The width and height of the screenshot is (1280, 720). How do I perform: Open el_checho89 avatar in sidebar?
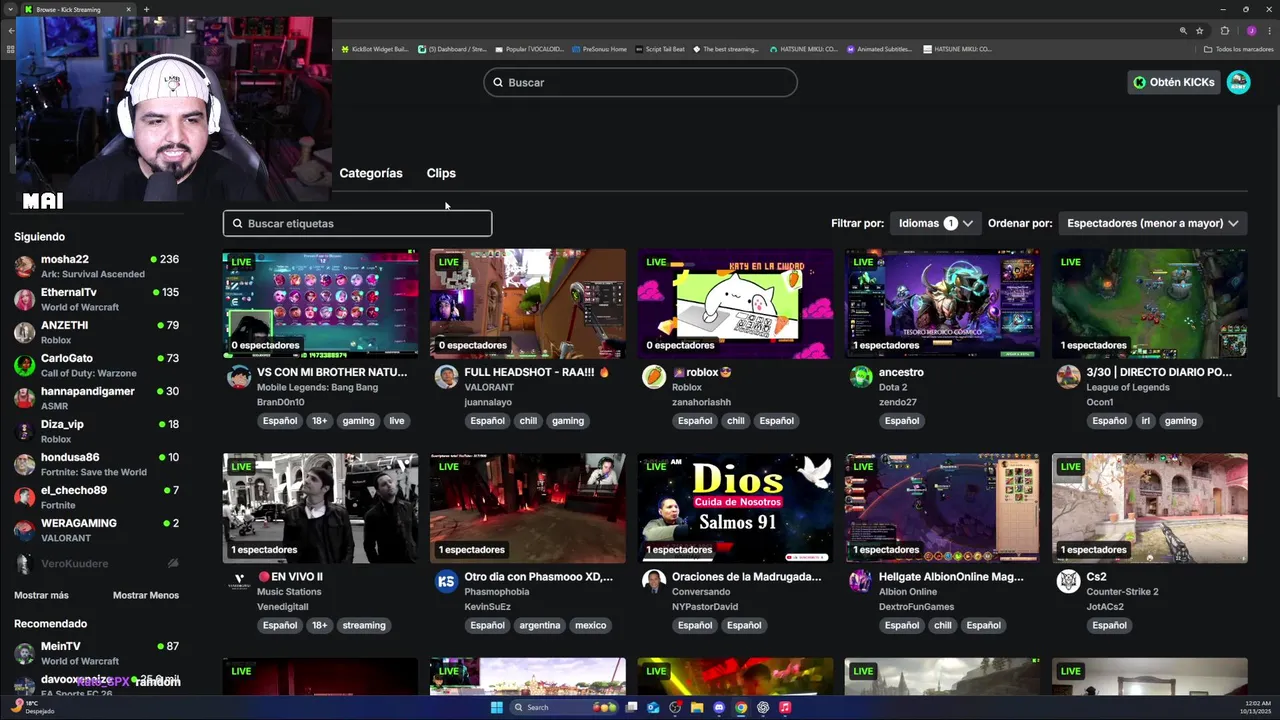tap(24, 498)
